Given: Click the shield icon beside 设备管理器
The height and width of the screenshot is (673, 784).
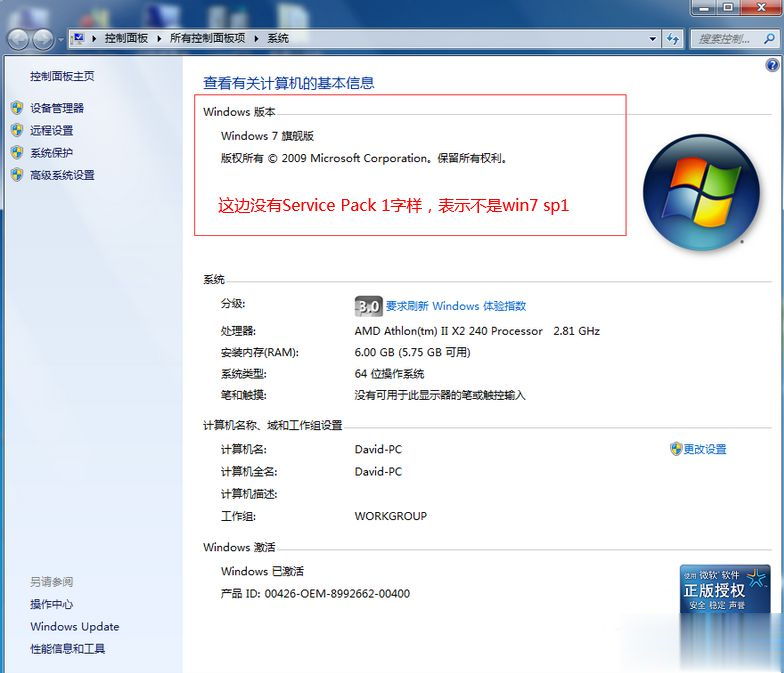Looking at the screenshot, I should pos(17,108).
